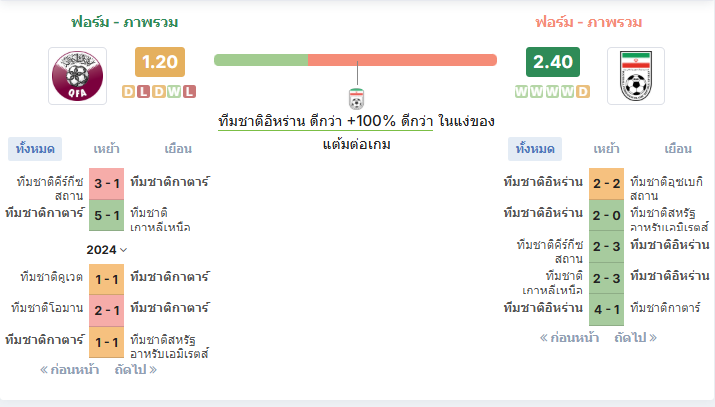The height and width of the screenshot is (407, 715).
Task: Open the Qatar 5 - 1 North Korea score
Action: coord(107,216)
